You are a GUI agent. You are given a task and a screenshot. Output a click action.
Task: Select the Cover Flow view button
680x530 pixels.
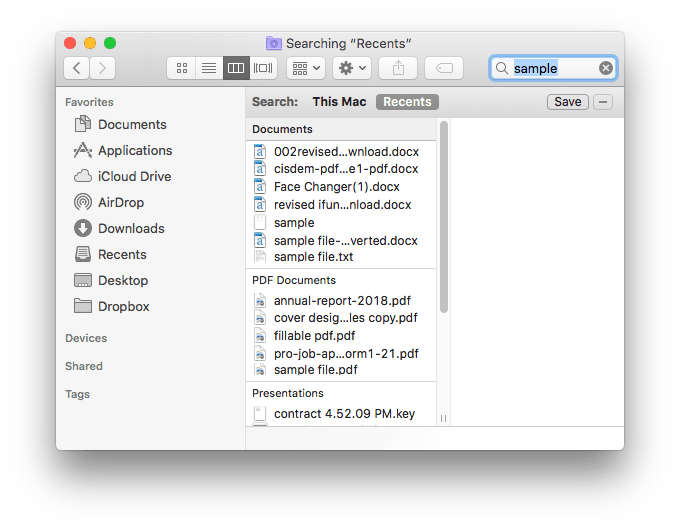point(264,68)
